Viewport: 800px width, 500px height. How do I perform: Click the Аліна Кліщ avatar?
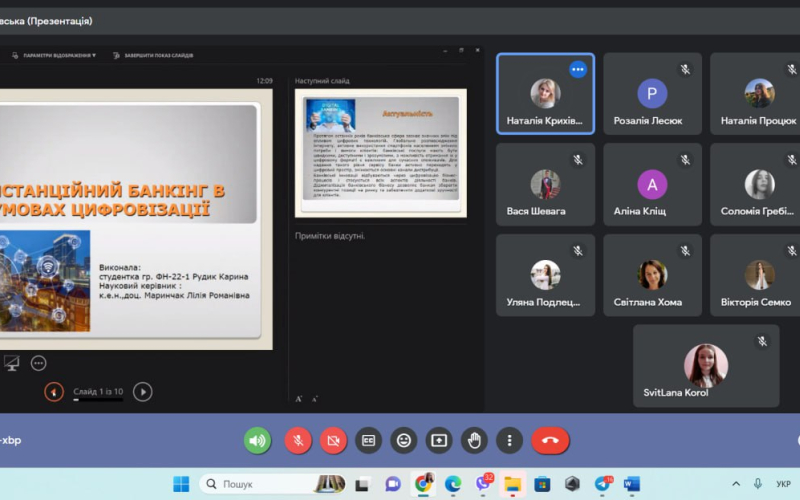(652, 184)
